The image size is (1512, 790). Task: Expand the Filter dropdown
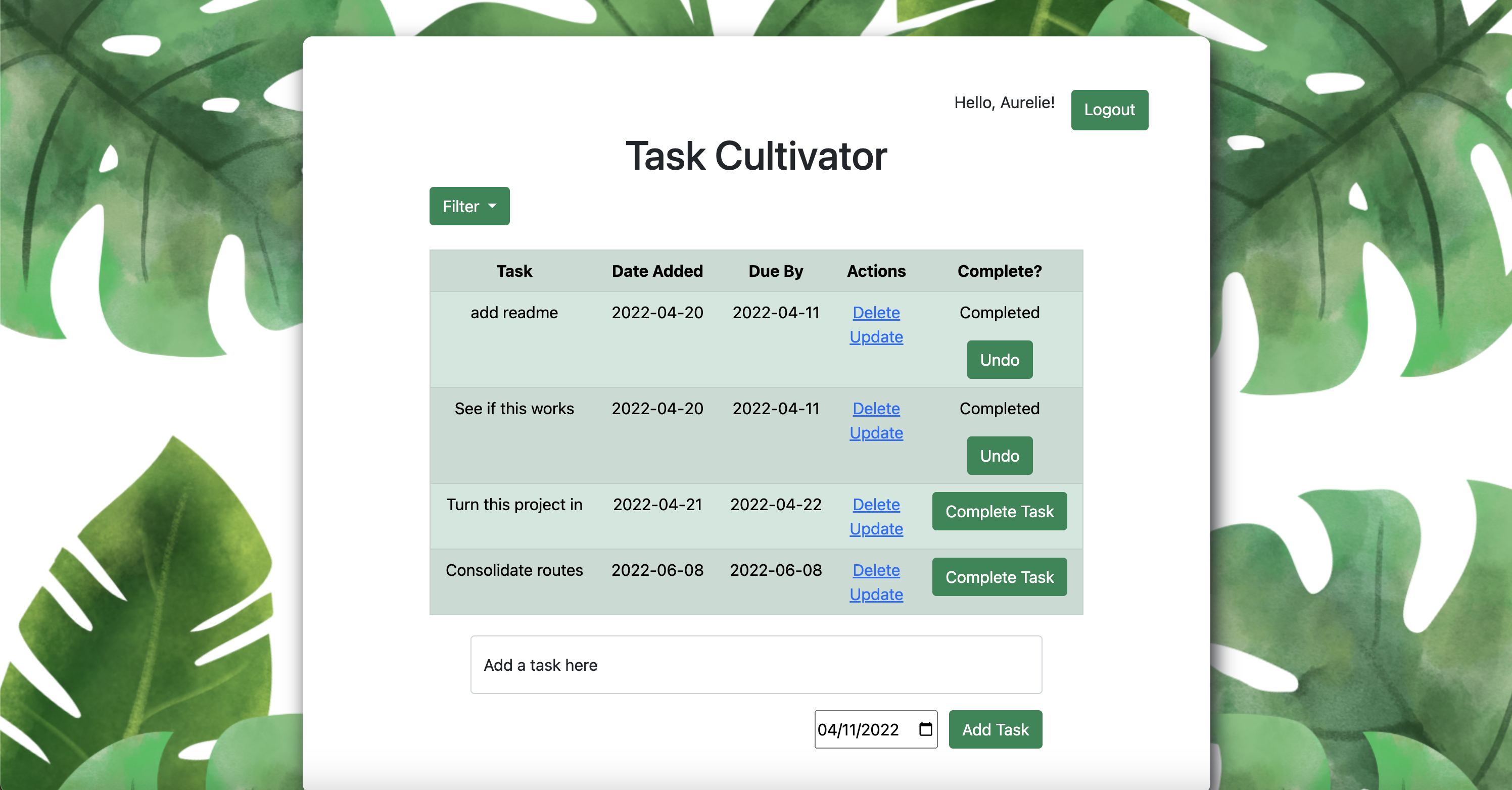[469, 207]
